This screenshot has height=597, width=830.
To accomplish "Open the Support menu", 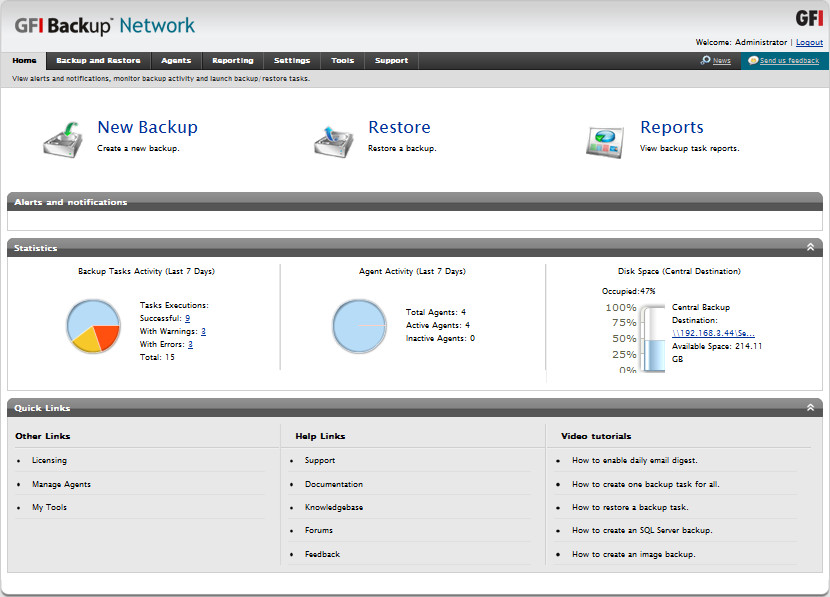I will point(392,60).
